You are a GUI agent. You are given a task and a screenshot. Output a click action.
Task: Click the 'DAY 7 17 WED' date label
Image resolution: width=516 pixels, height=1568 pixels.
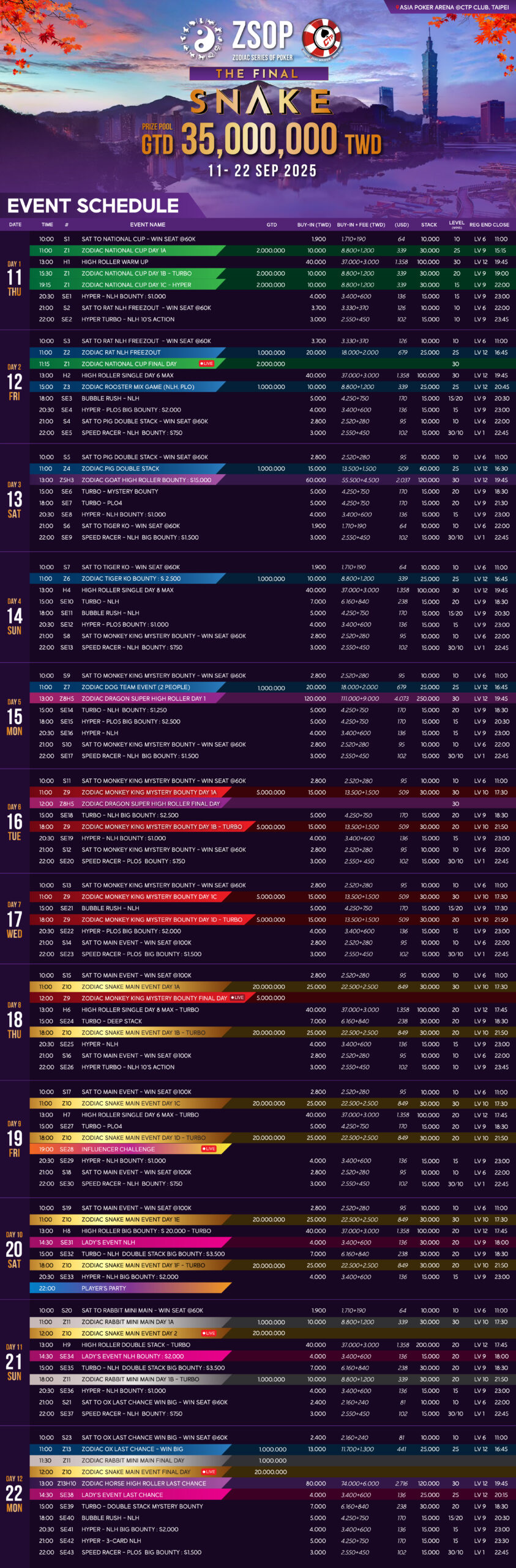click(x=14, y=920)
